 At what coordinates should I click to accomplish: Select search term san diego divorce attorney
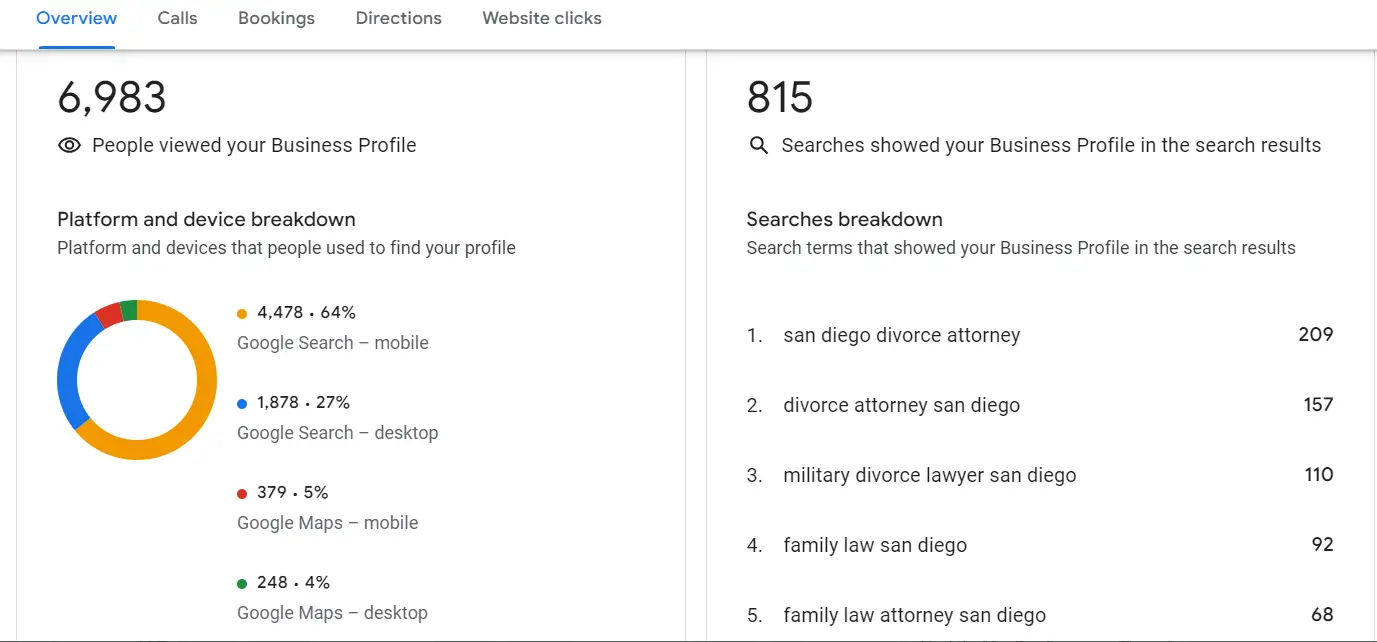901,335
